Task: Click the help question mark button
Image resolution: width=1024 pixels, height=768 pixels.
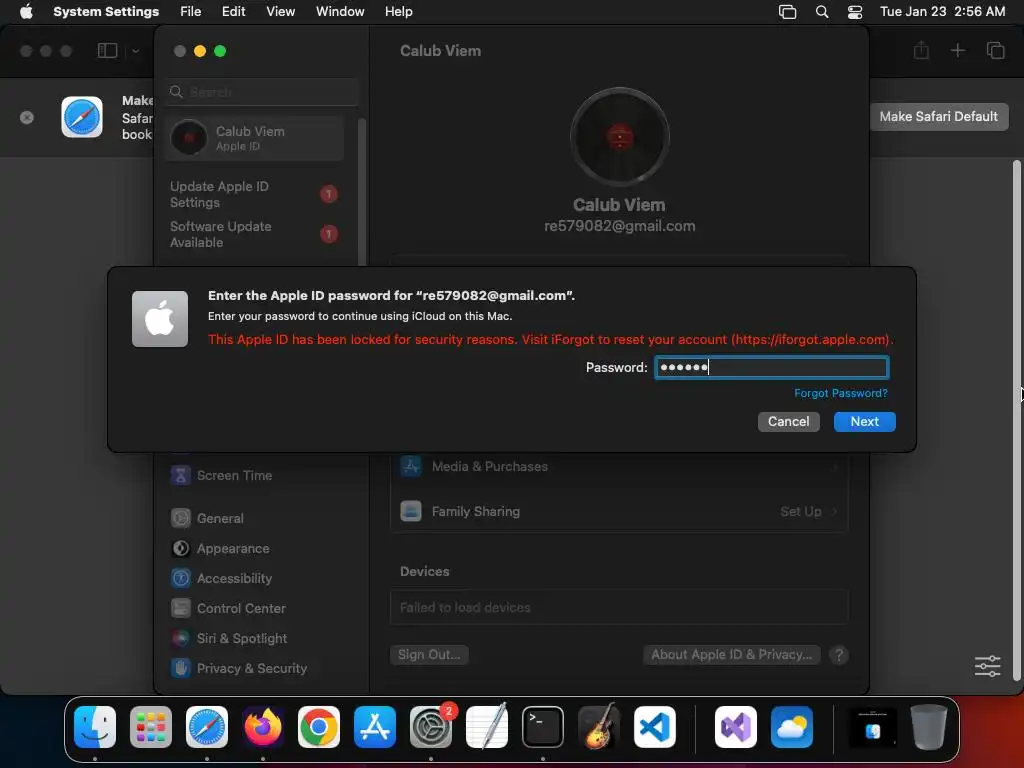Action: (839, 655)
